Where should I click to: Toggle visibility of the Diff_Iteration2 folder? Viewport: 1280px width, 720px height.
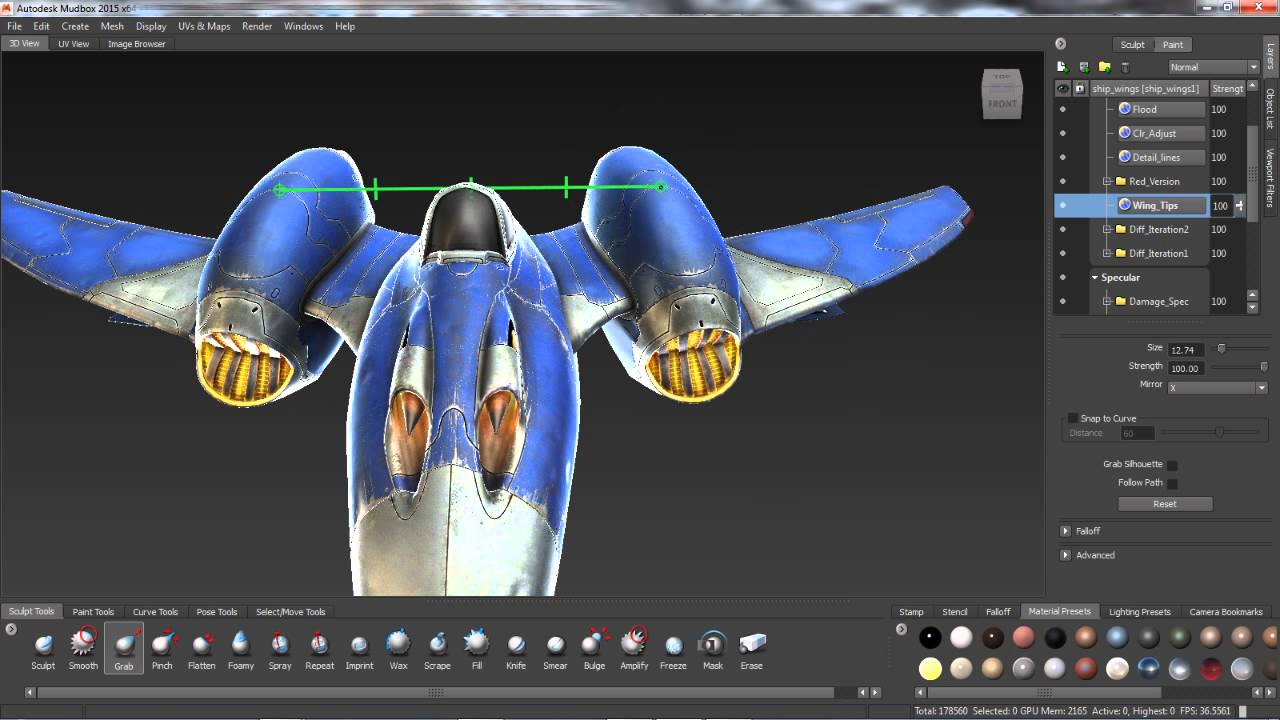[x=1062, y=229]
